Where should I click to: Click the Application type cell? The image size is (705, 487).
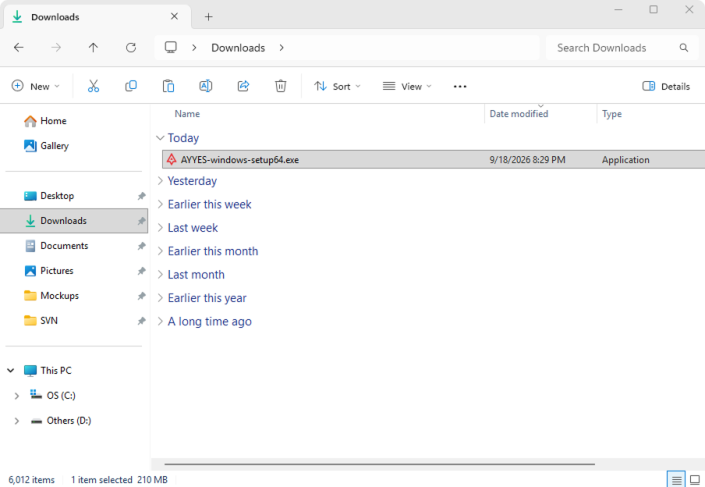[625, 160]
